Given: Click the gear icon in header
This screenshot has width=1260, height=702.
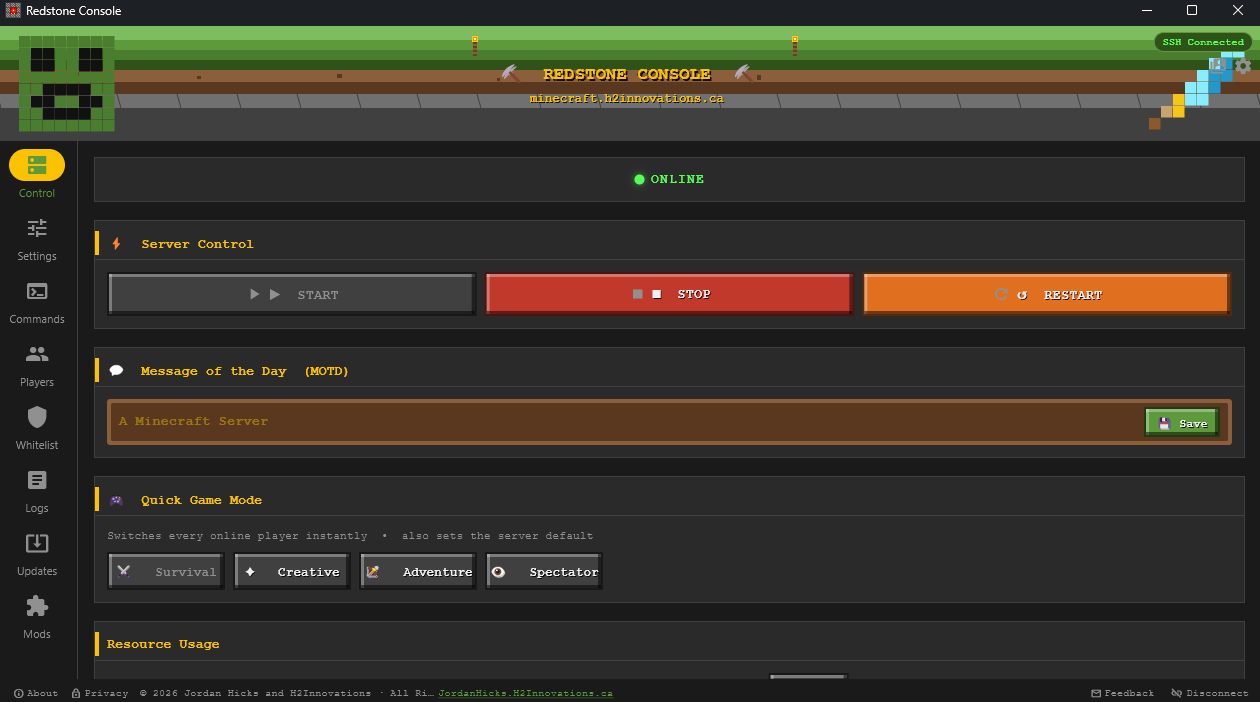Looking at the screenshot, I should click(x=1243, y=66).
